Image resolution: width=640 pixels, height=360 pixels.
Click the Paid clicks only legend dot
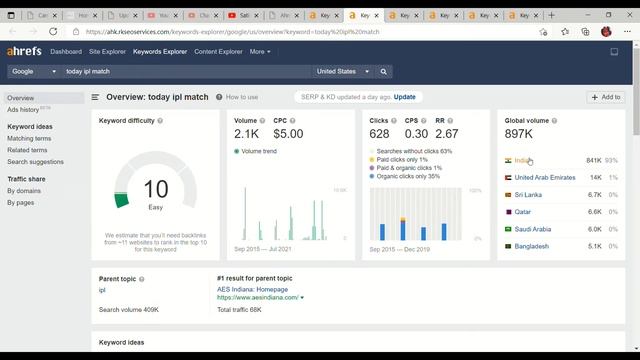(x=372, y=160)
